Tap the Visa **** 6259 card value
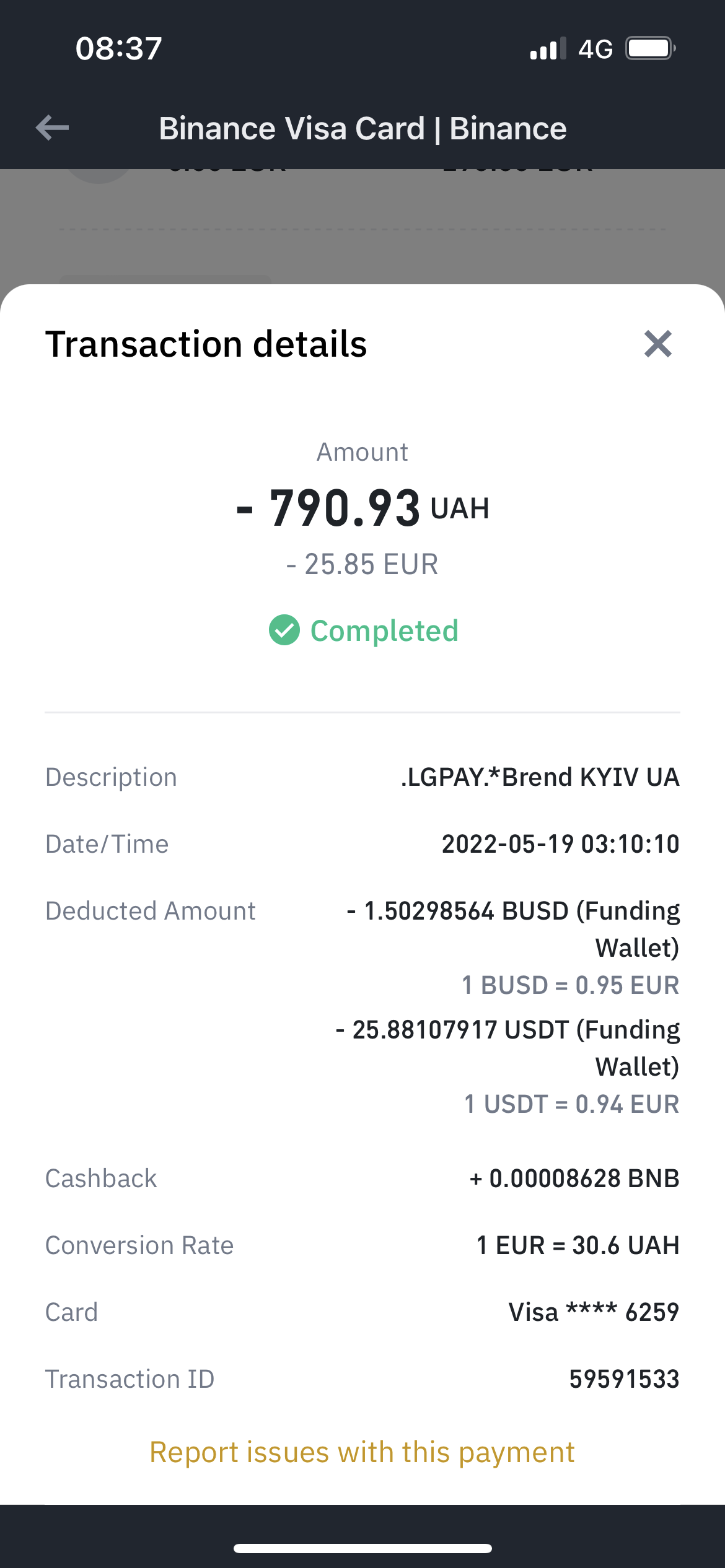Image resolution: width=725 pixels, height=1568 pixels. pos(594,1312)
